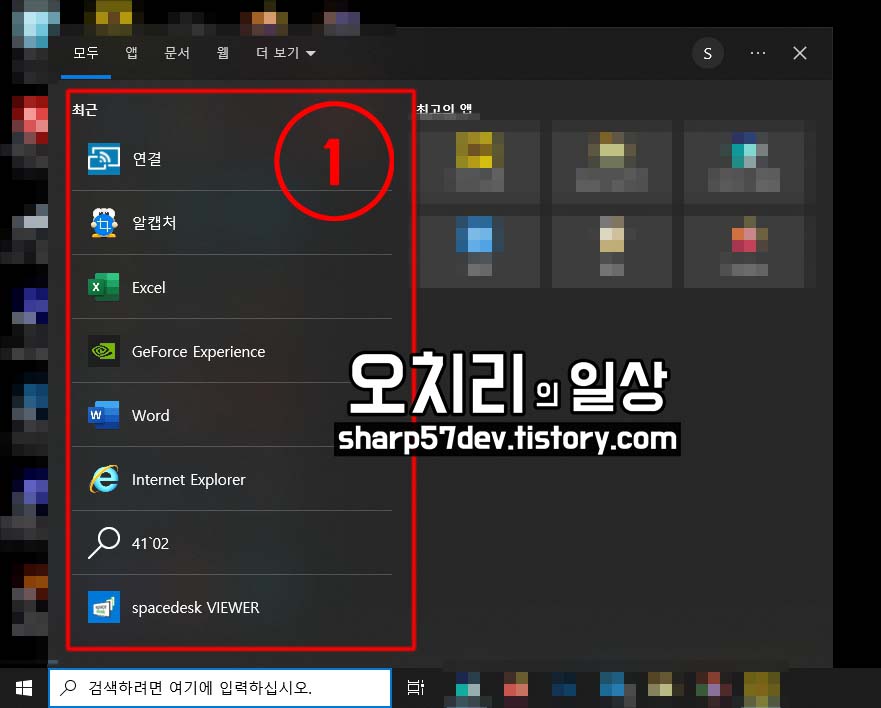Image resolution: width=881 pixels, height=708 pixels.
Task: Select the 모두 tab
Action: click(x=85, y=53)
